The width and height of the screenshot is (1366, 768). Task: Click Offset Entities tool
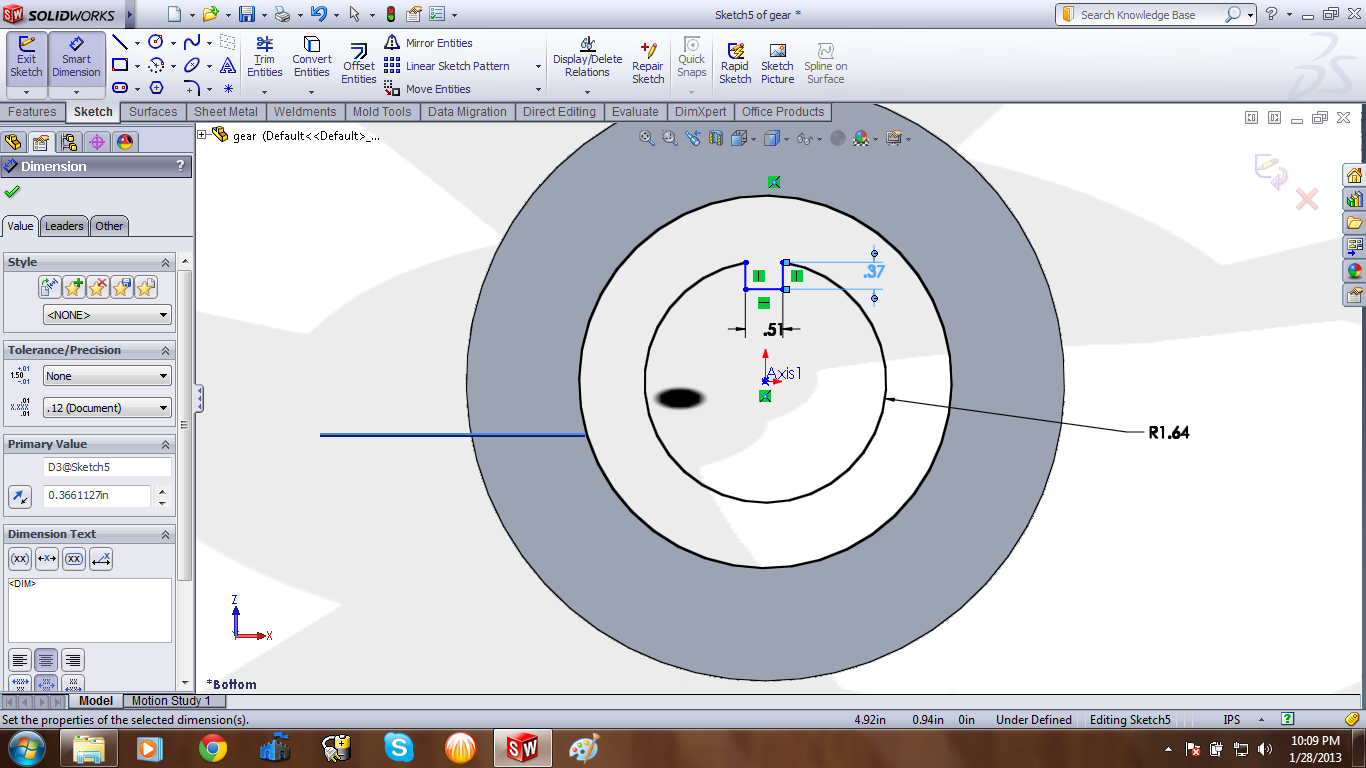pyautogui.click(x=358, y=62)
